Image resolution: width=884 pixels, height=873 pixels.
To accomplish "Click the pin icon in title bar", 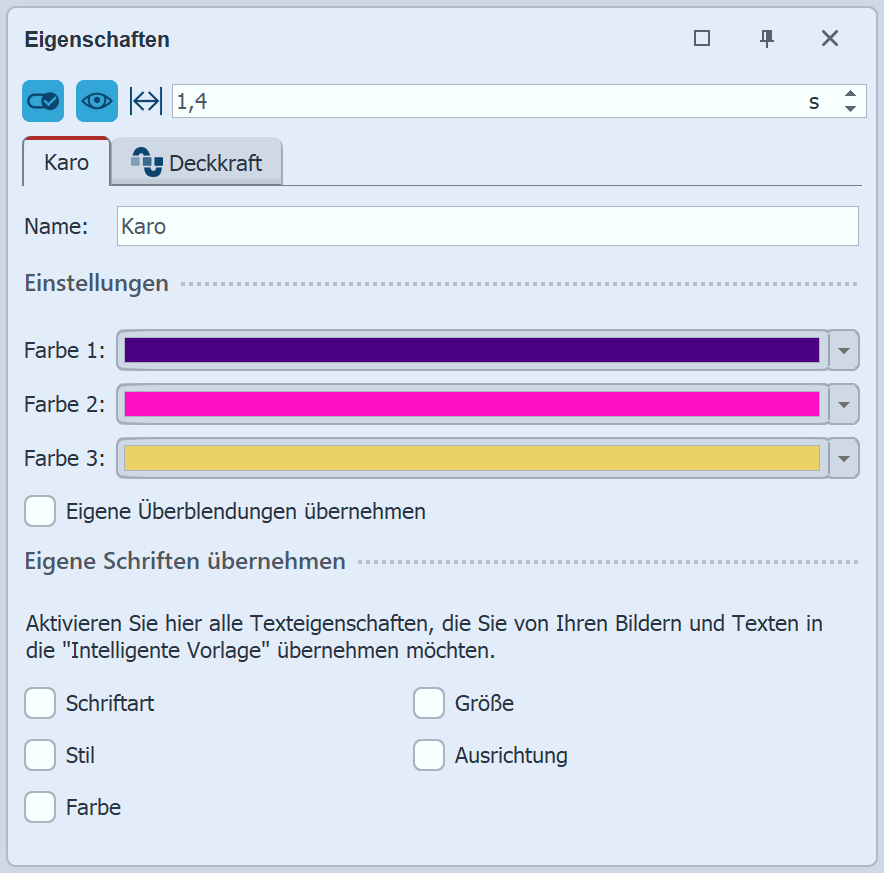I will tap(767, 39).
